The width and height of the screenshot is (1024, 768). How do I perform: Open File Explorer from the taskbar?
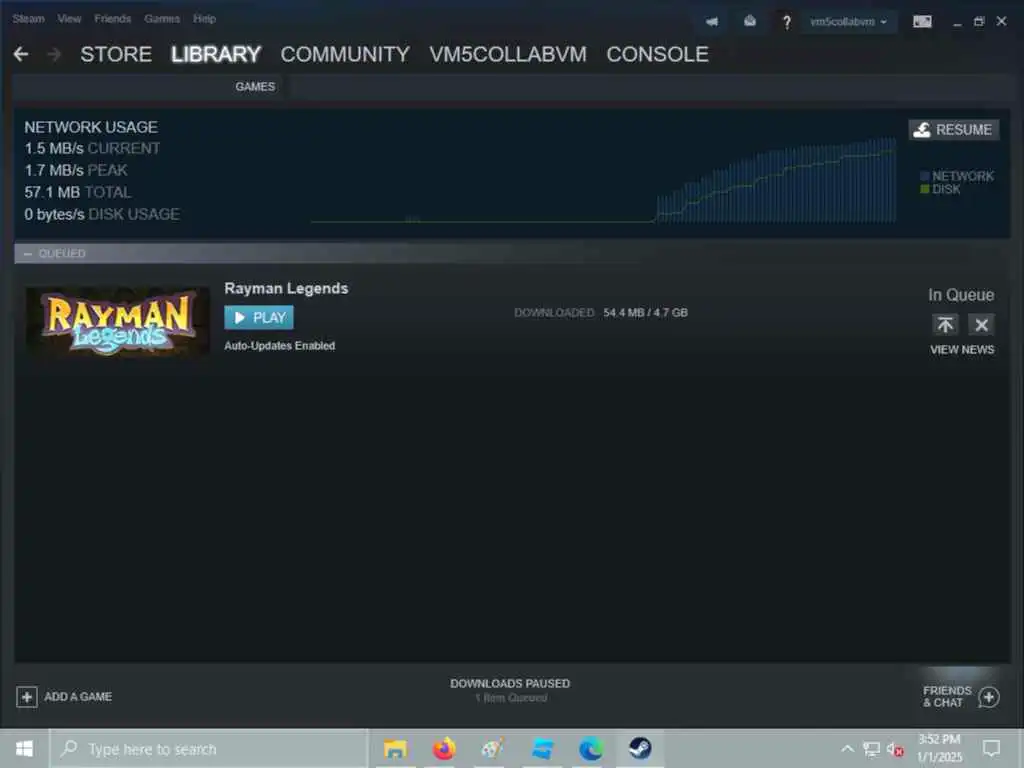coord(395,748)
